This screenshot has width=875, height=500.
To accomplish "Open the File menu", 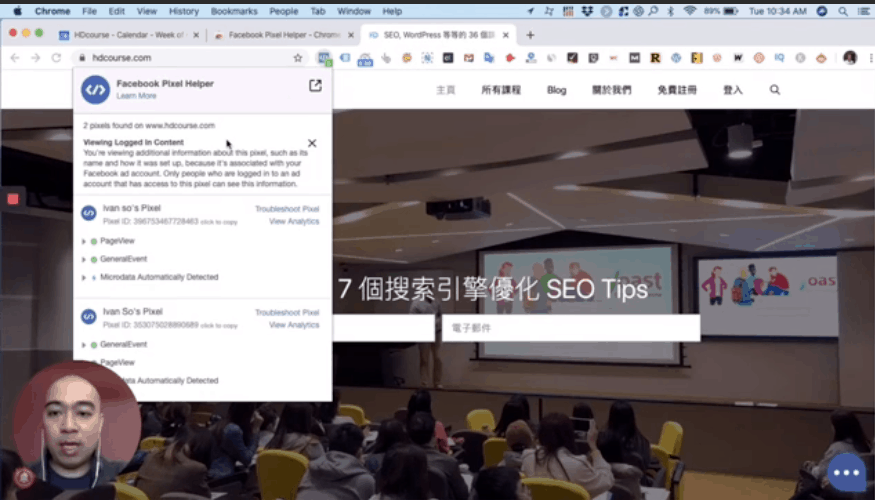I will pyautogui.click(x=89, y=11).
